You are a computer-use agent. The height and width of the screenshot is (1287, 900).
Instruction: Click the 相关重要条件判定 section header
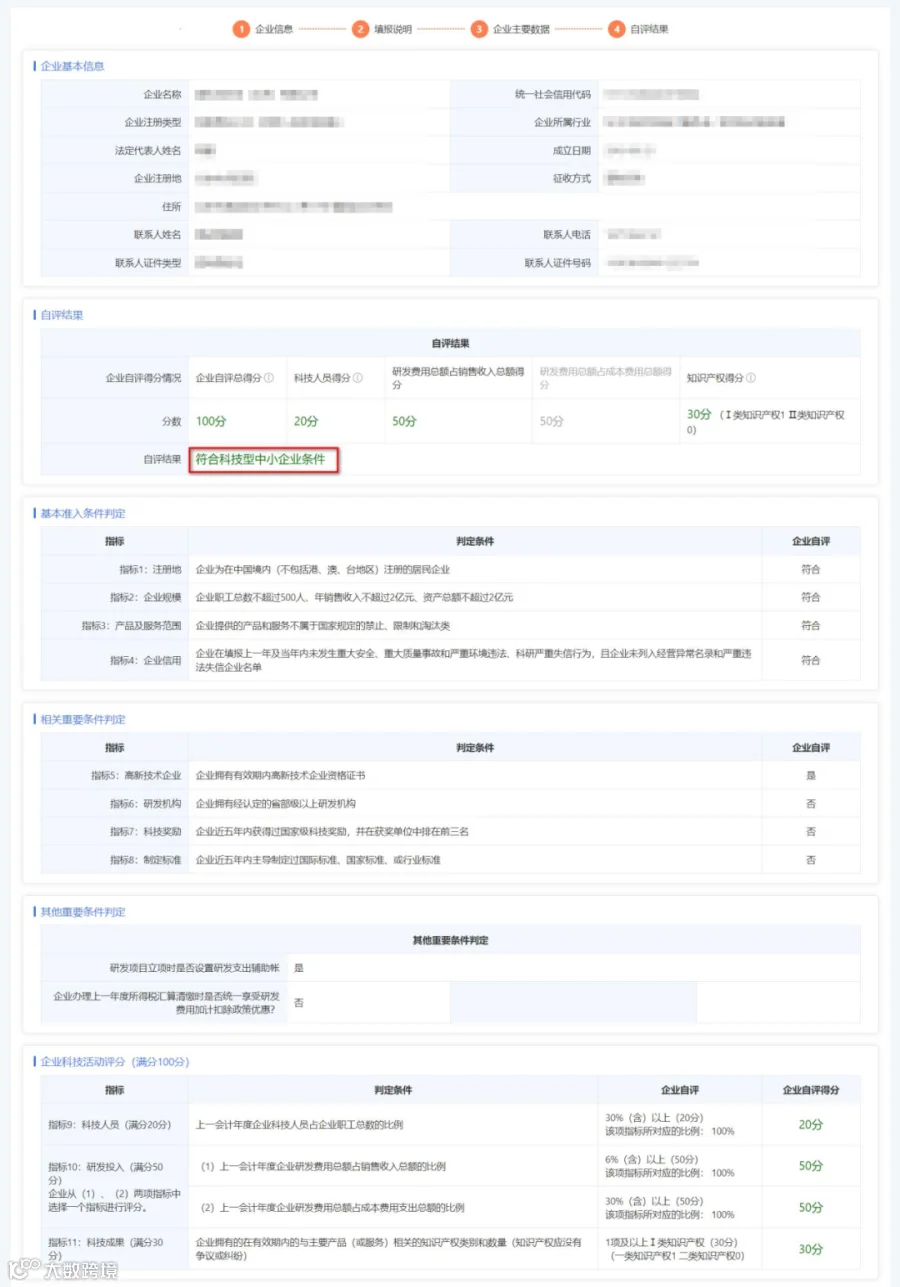(83, 719)
